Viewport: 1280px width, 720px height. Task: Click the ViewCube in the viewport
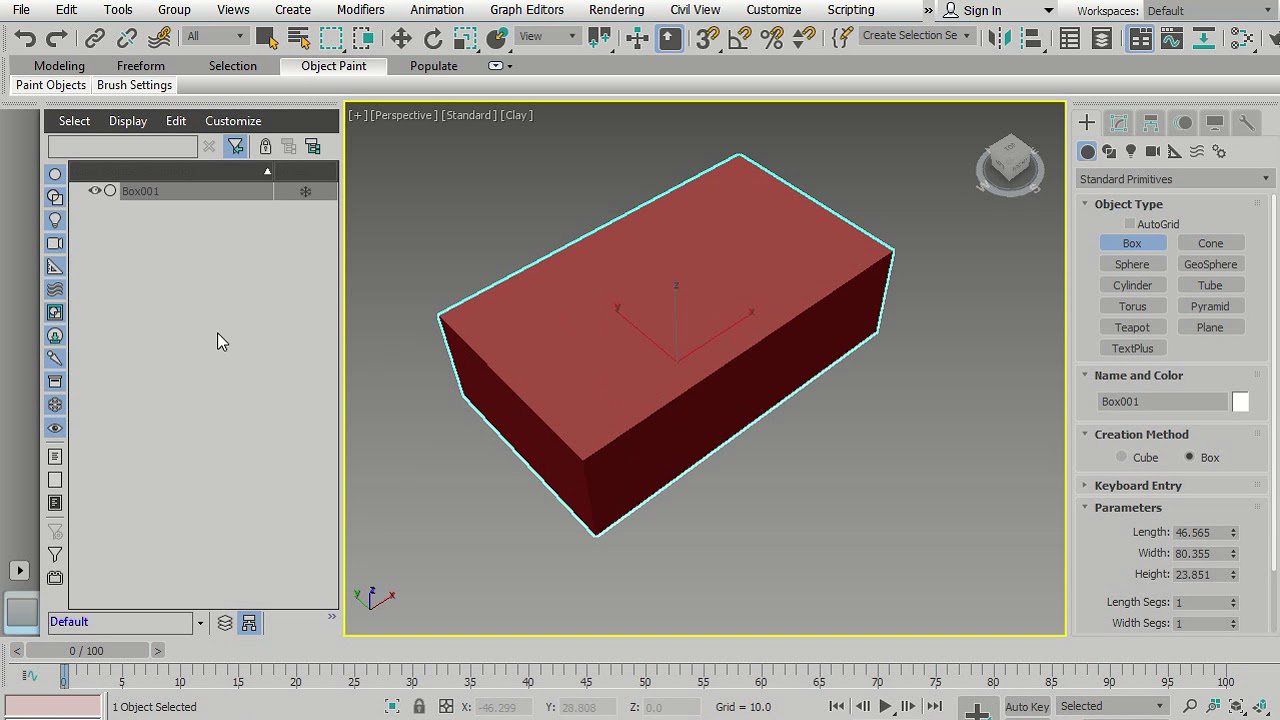pos(1010,166)
